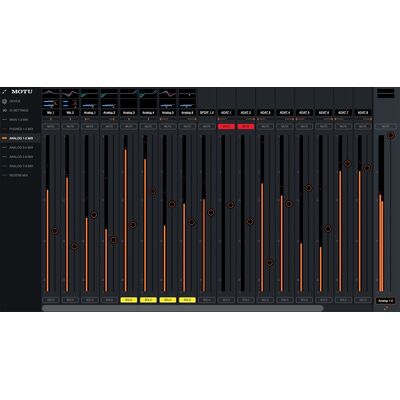The image size is (400, 400).
Task: Click the Analog 1 fader knob
Action: [x=94, y=215]
